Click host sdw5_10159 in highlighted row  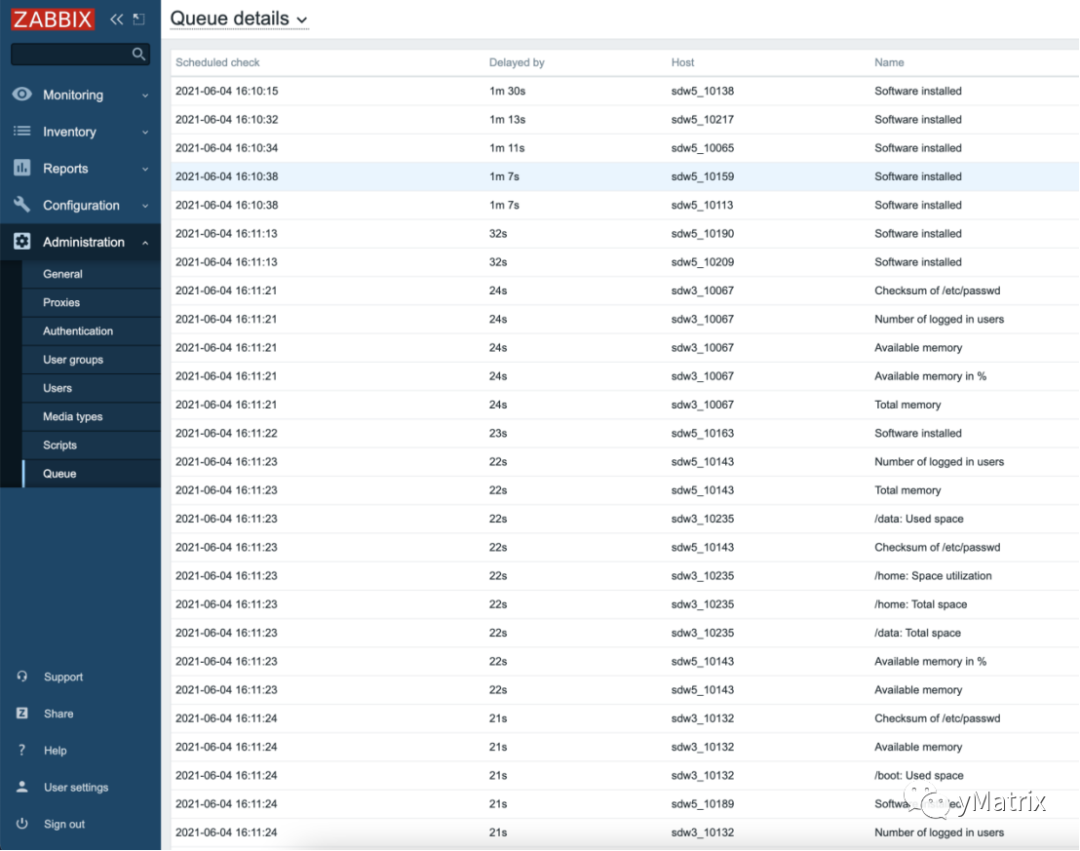(x=703, y=176)
